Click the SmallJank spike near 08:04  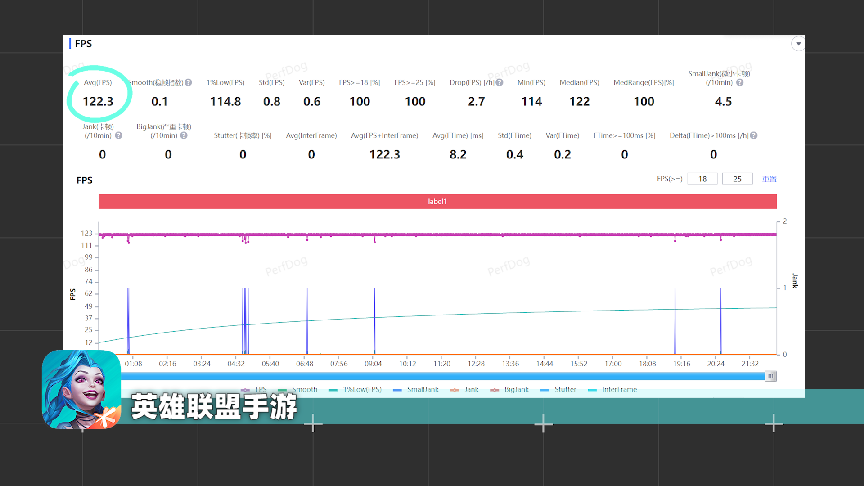click(374, 320)
